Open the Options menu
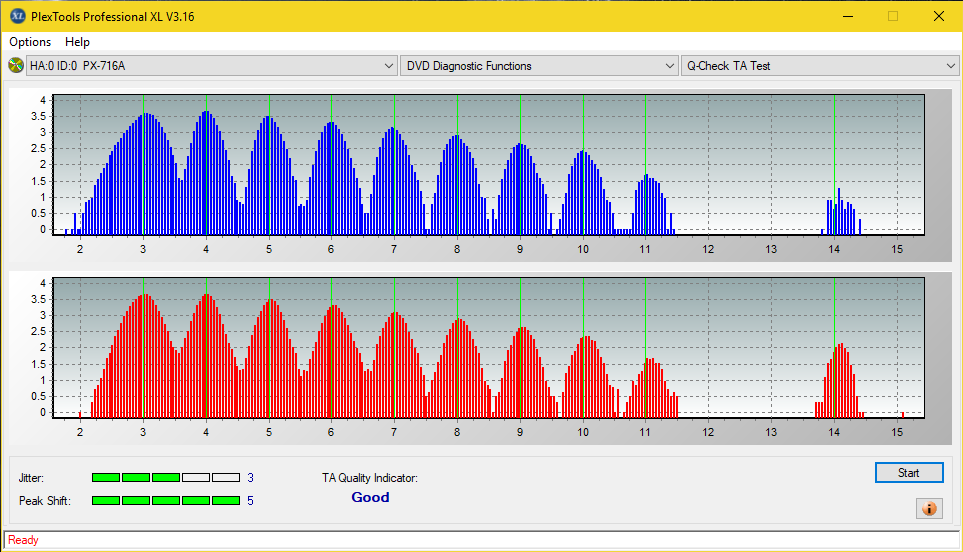Viewport: 963px width, 552px height. (x=30, y=42)
